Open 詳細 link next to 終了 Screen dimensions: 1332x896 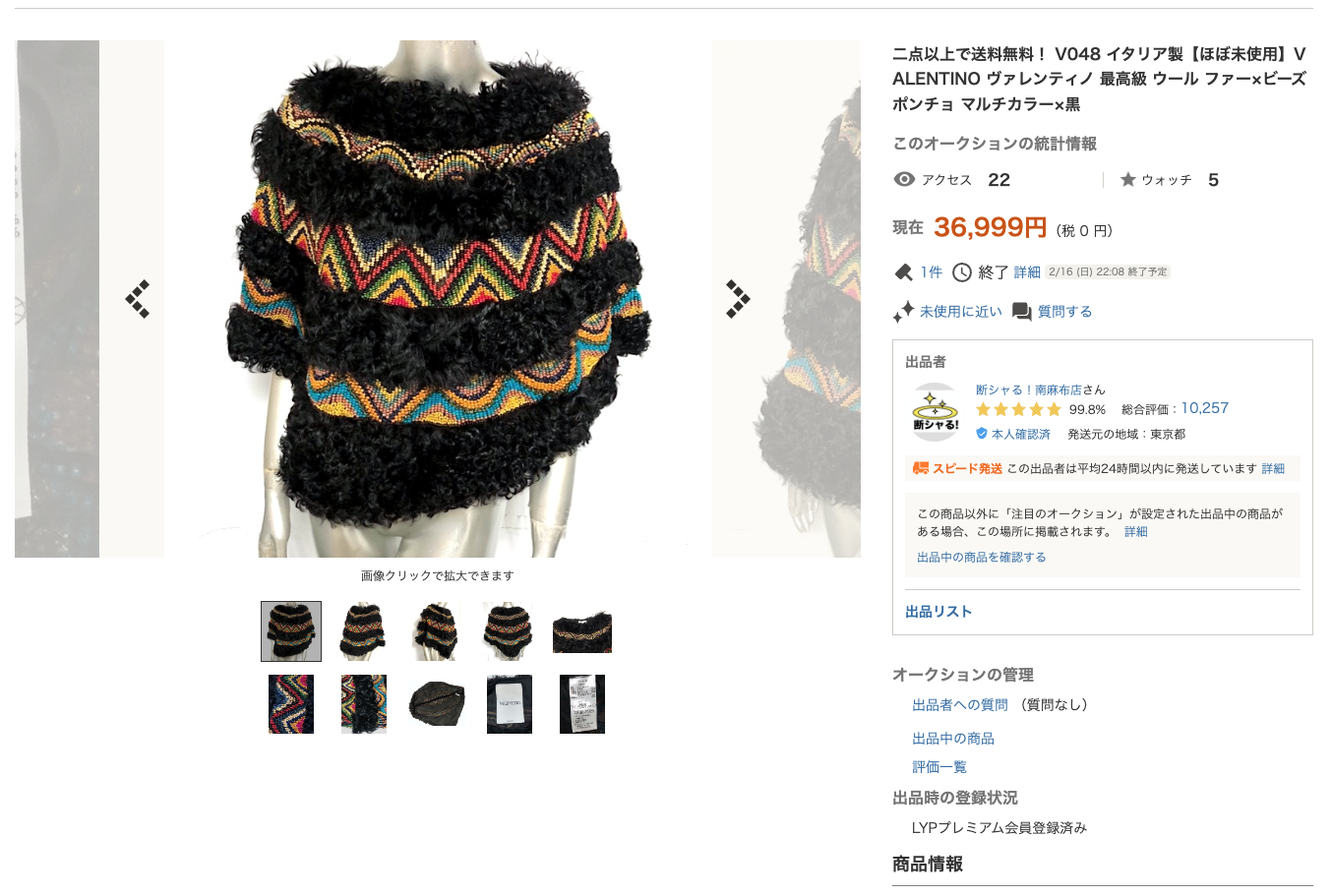[x=1027, y=272]
